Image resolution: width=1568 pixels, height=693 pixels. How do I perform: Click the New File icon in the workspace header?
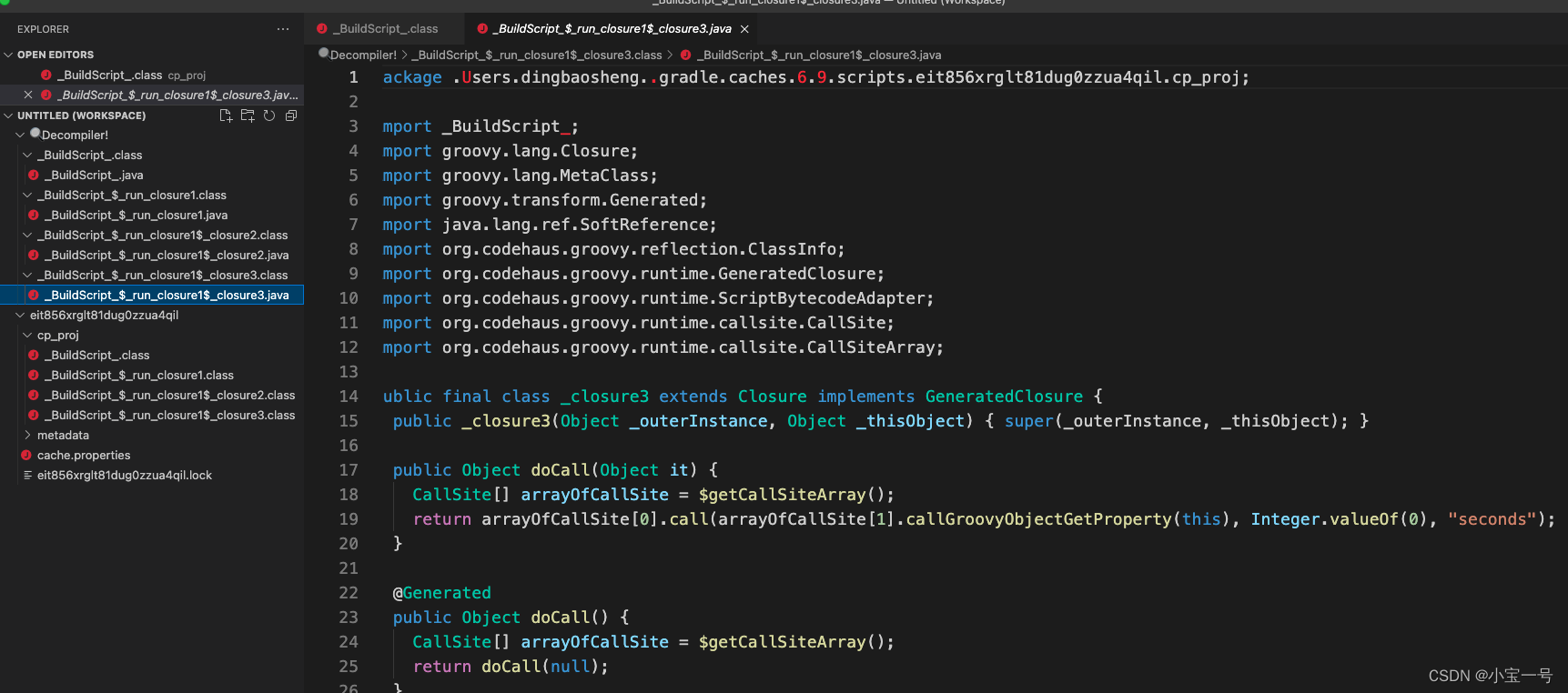[226, 115]
